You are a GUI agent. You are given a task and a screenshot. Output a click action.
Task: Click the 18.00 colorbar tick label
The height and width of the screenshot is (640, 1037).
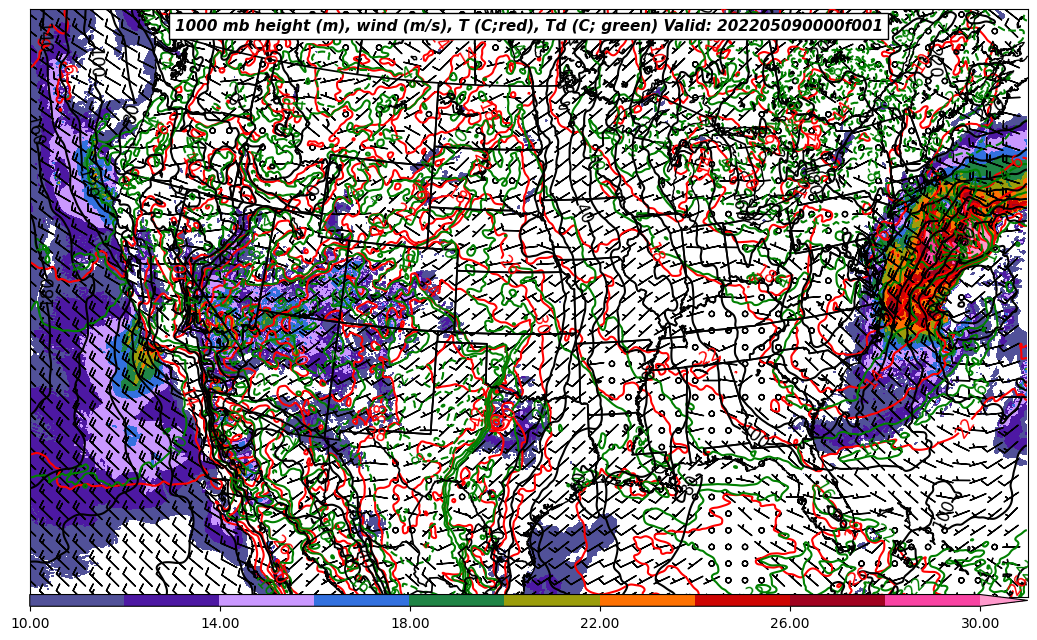[x=410, y=623]
